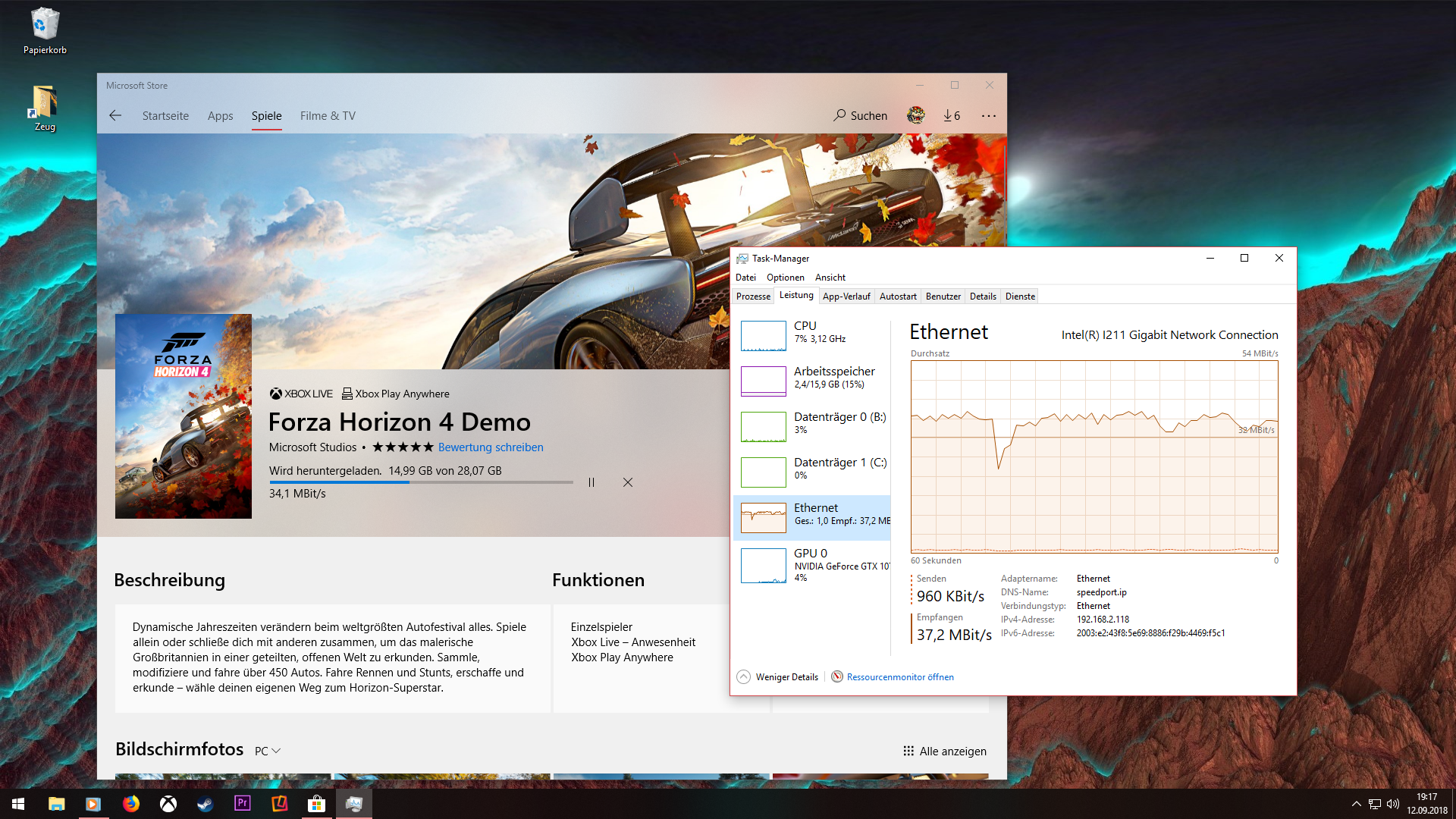1456x819 pixels.
Task: Open the Suchen search in Store
Action: point(861,115)
